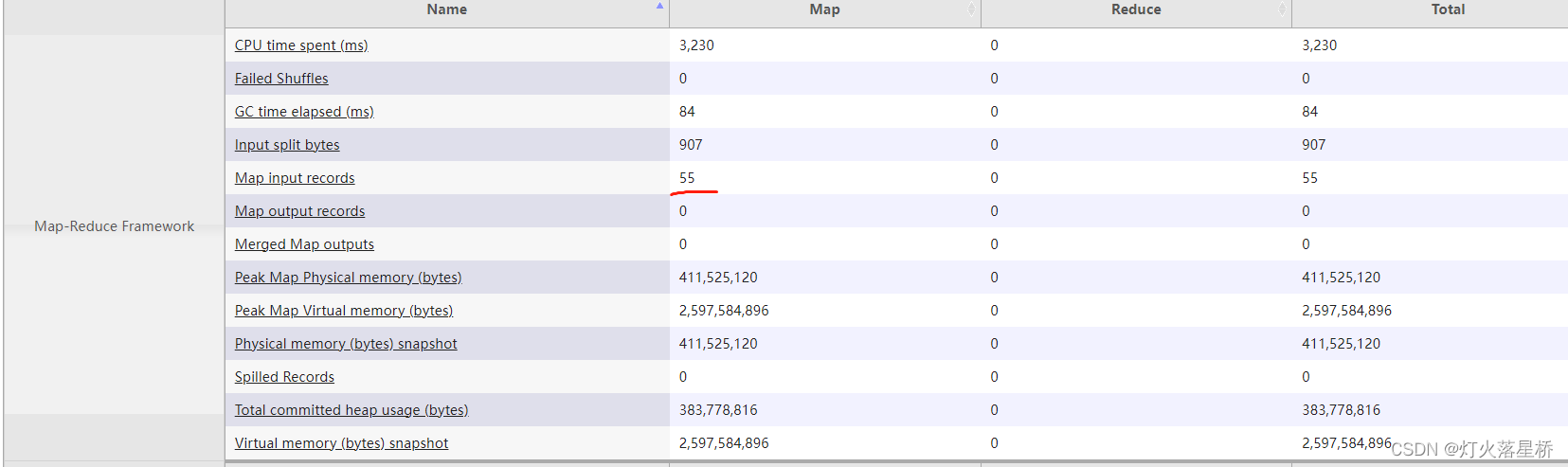Screen dimensions: 1568x467
Task: Select Map value 0 for Merged Map outputs
Action: pyautogui.click(x=683, y=244)
